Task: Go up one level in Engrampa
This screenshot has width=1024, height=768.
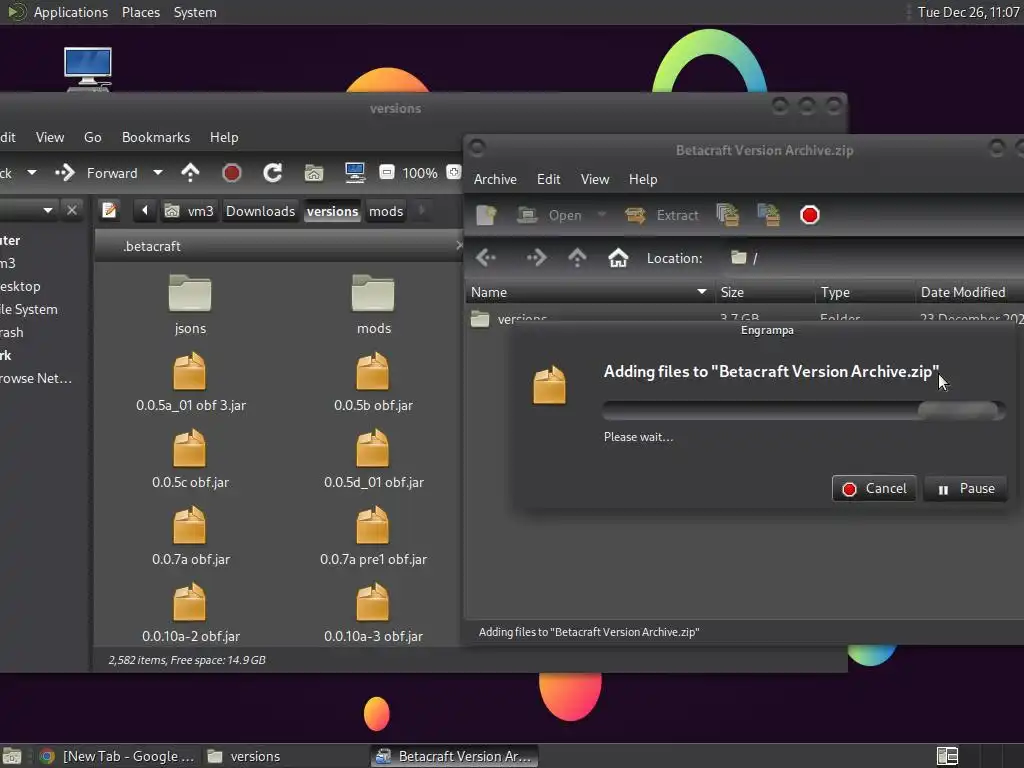Action: click(x=577, y=258)
